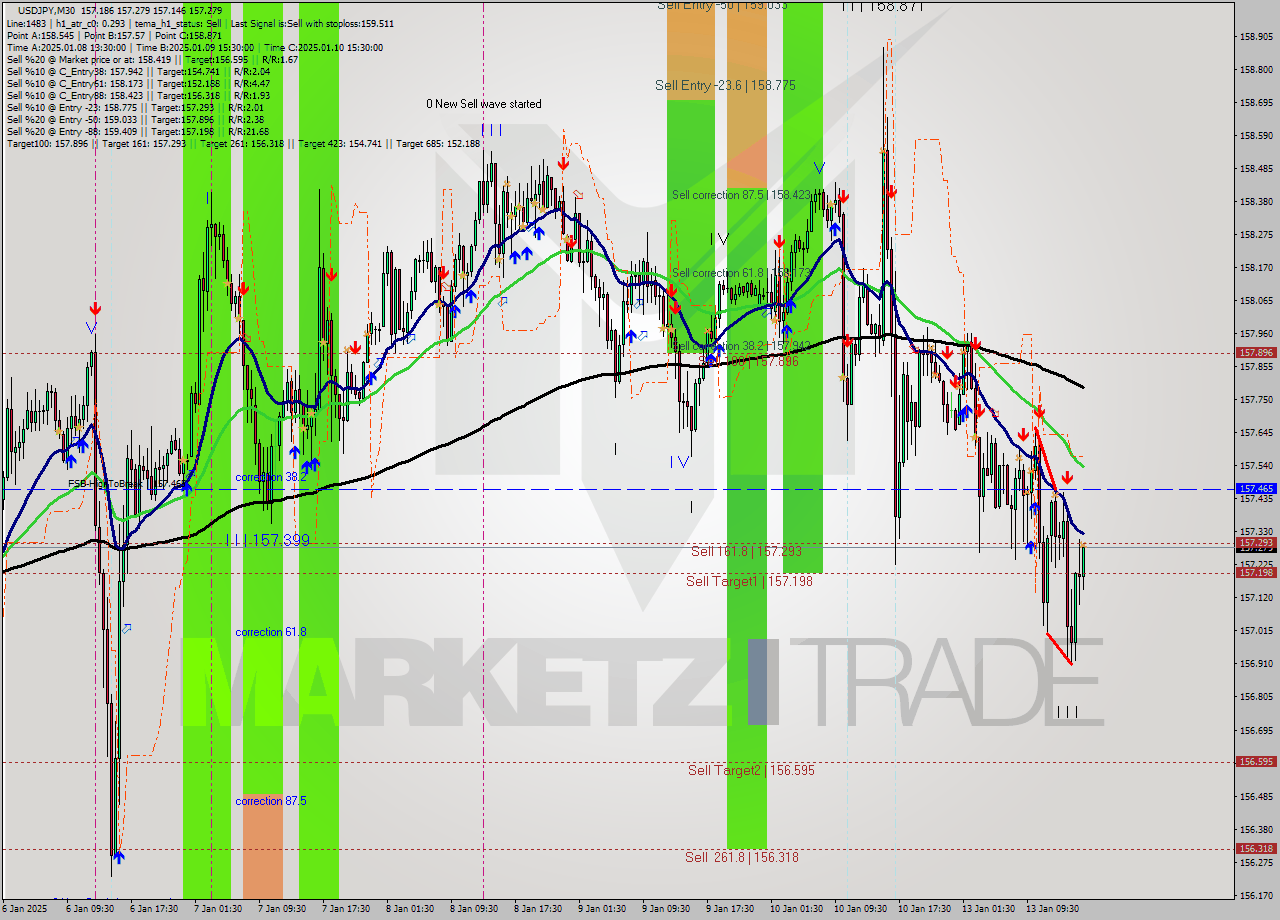Click the 'Sell Target2 | 156.595' label
The width and height of the screenshot is (1280, 920).
pos(751,770)
